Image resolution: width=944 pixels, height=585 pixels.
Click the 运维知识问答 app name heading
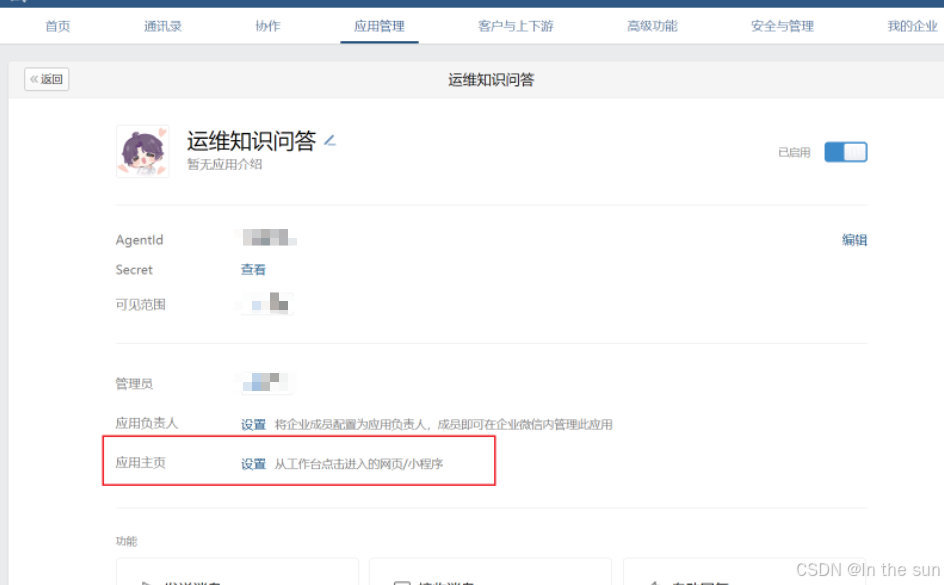pos(251,141)
